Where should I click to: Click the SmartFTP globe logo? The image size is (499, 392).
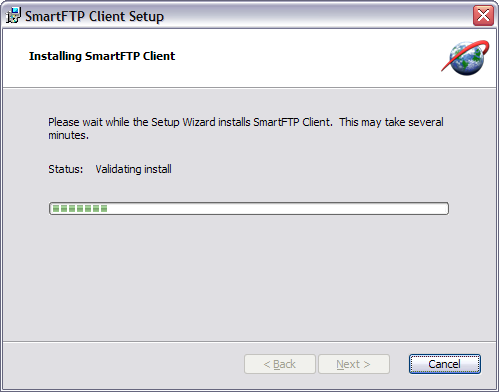[465, 58]
